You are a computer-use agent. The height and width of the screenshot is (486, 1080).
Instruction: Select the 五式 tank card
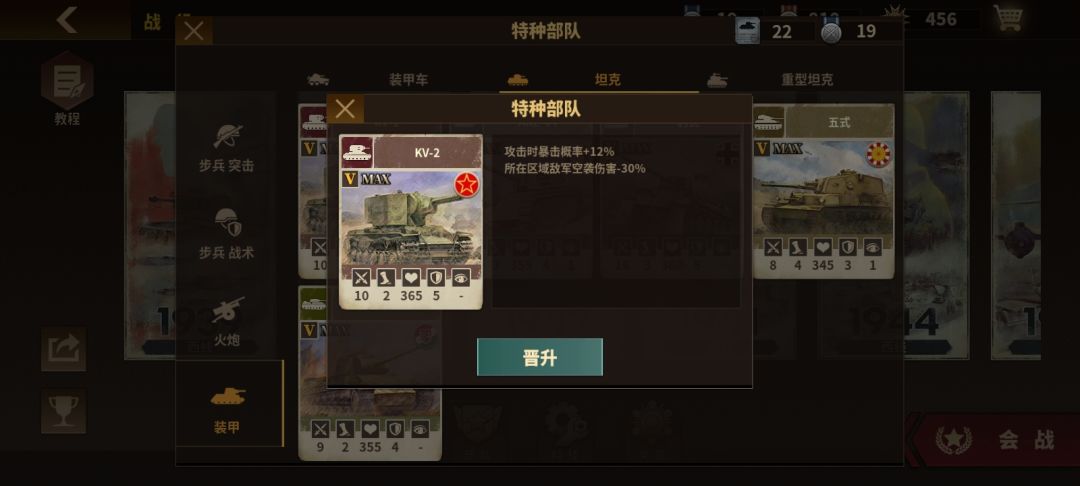tap(823, 191)
